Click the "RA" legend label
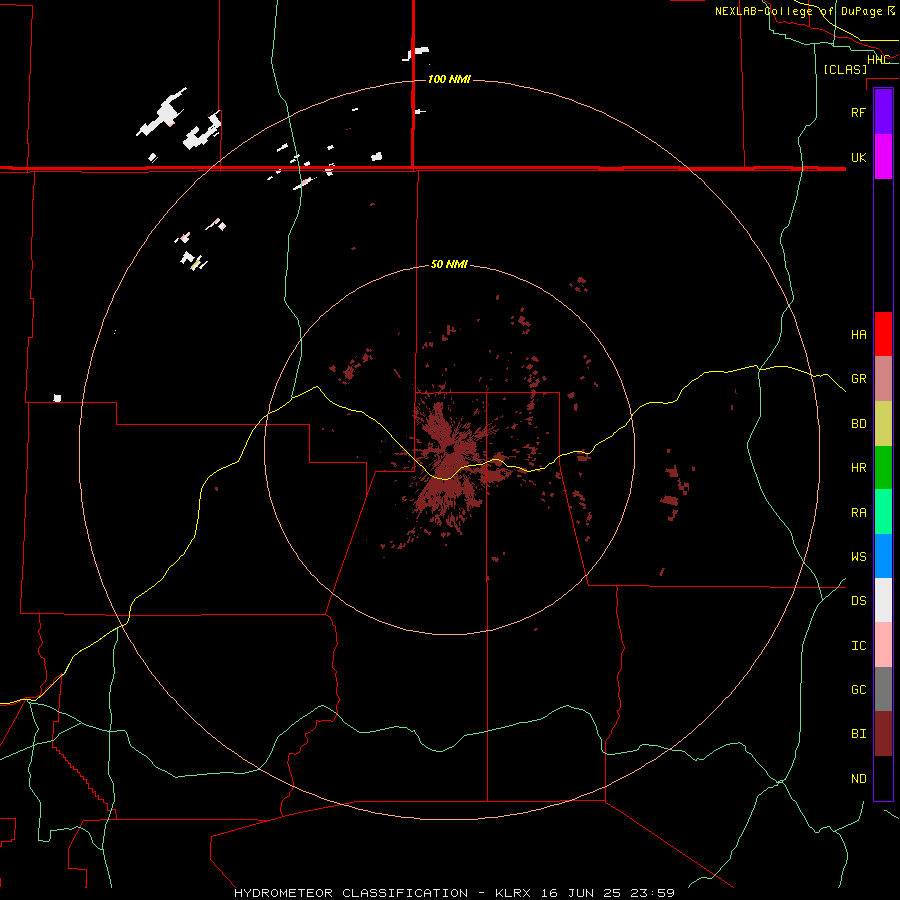The height and width of the screenshot is (900, 900). coord(858,513)
